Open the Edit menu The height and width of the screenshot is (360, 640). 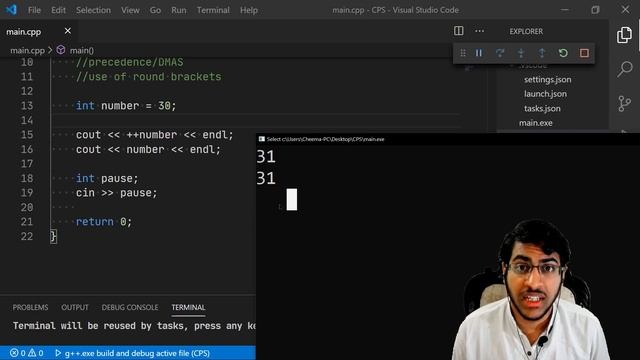(58, 10)
